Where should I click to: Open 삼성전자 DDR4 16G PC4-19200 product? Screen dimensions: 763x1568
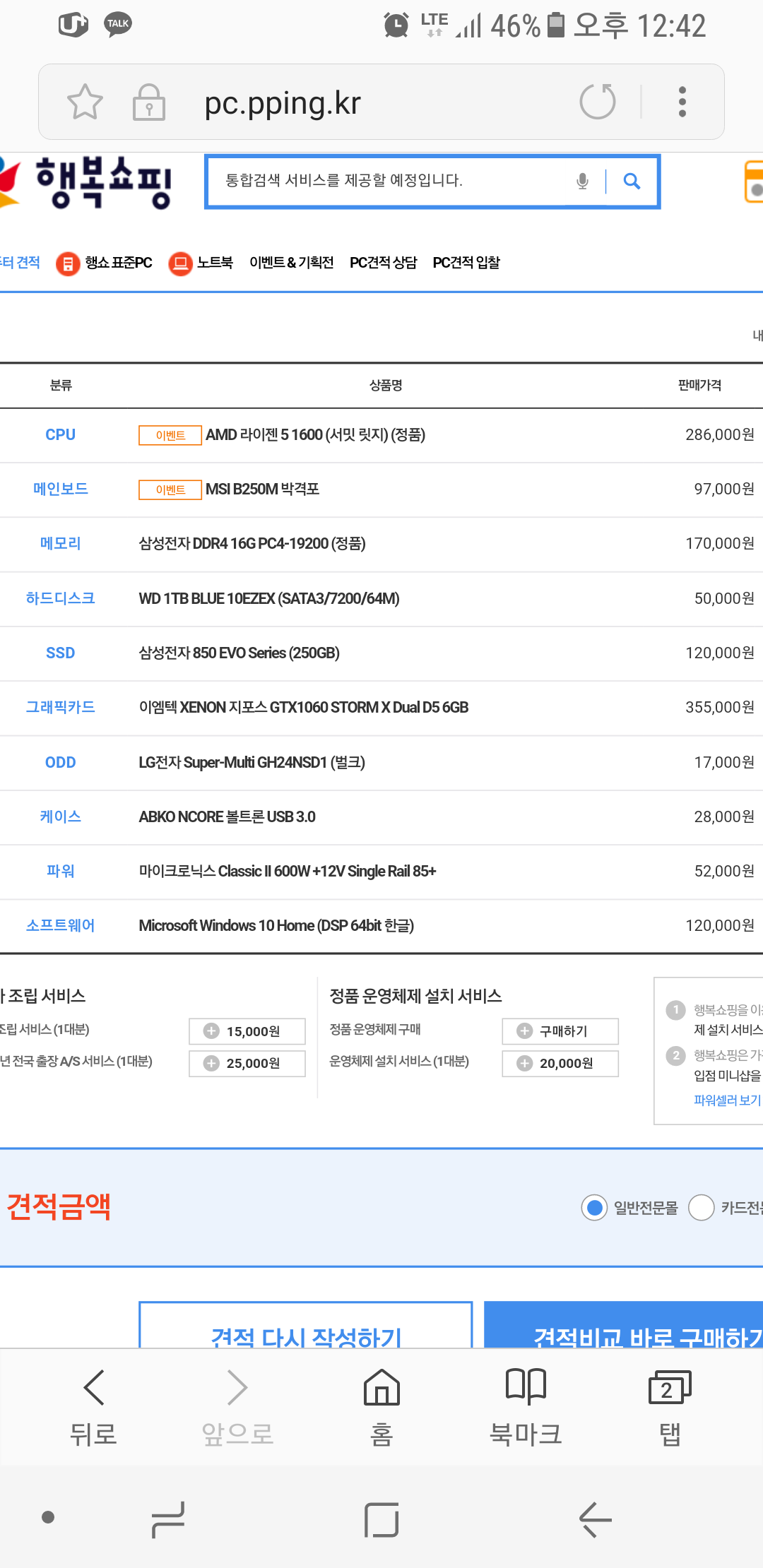coord(252,544)
